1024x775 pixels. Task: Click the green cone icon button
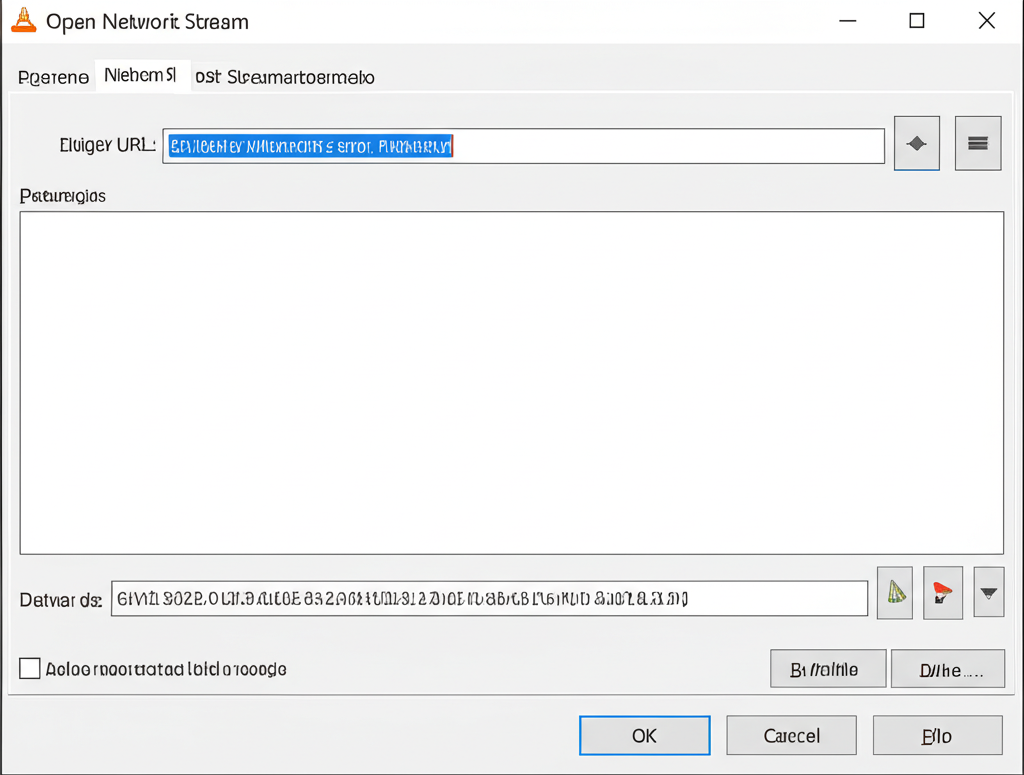(895, 593)
